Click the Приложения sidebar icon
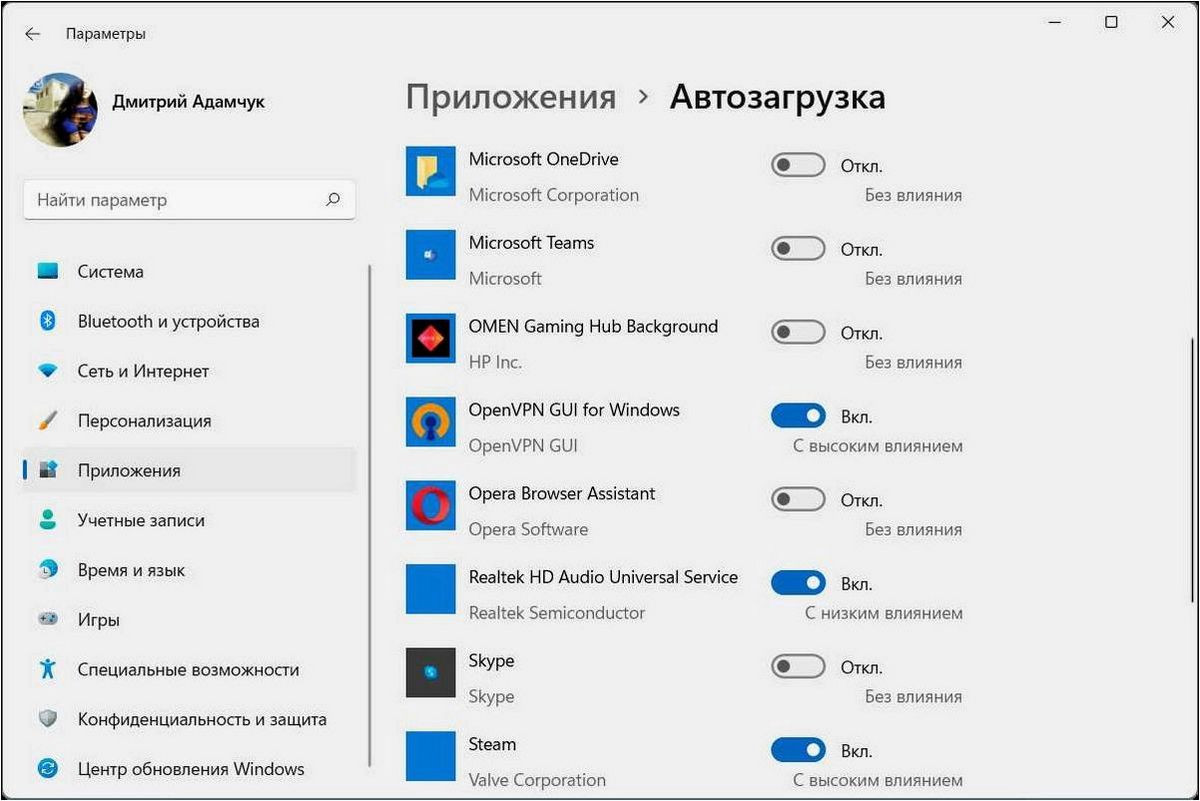Viewport: 1200px width, 801px height. coord(47,470)
